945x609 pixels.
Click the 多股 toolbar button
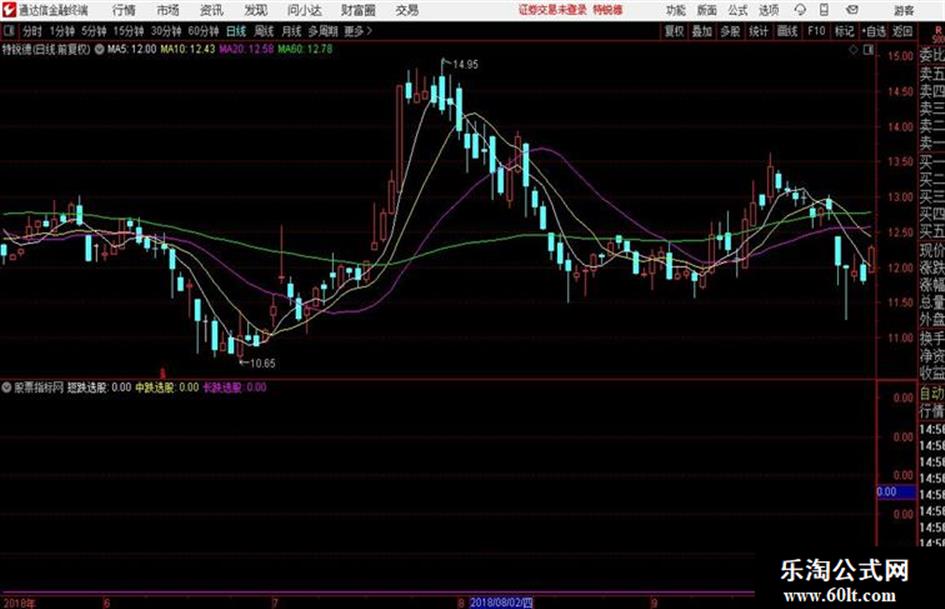pyautogui.click(x=730, y=31)
